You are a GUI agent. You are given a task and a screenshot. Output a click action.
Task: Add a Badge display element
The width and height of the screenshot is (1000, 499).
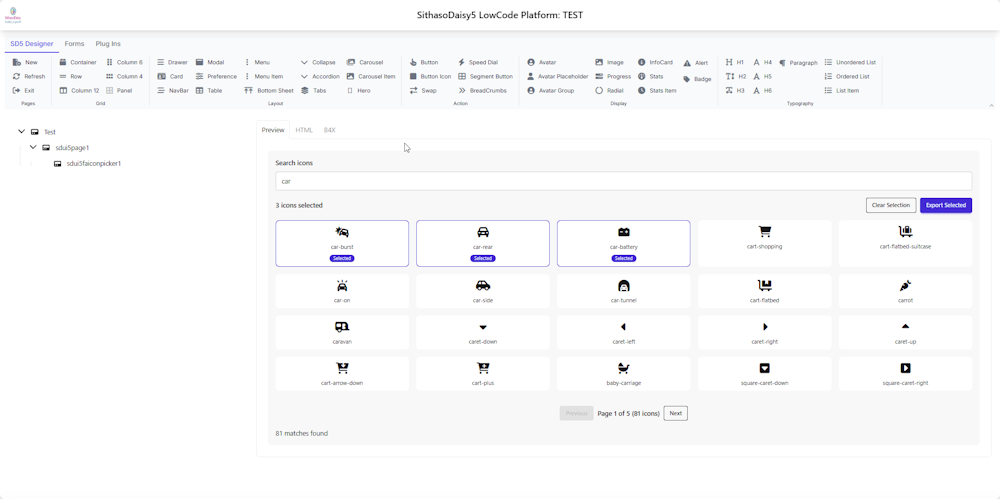pos(697,79)
